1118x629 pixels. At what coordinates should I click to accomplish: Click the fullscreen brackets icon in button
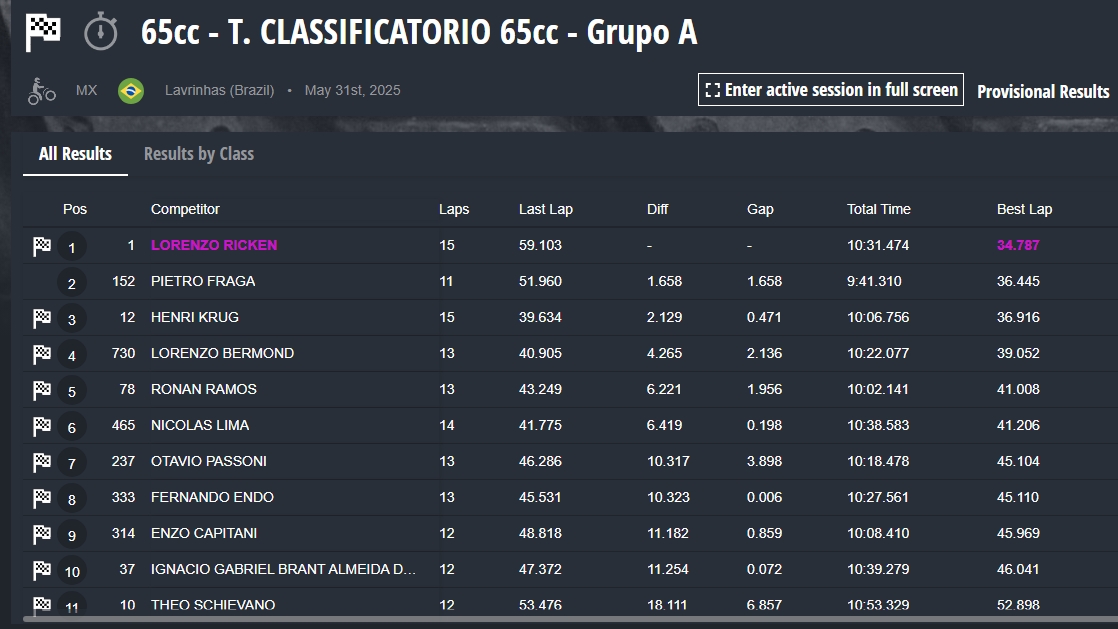click(712, 90)
